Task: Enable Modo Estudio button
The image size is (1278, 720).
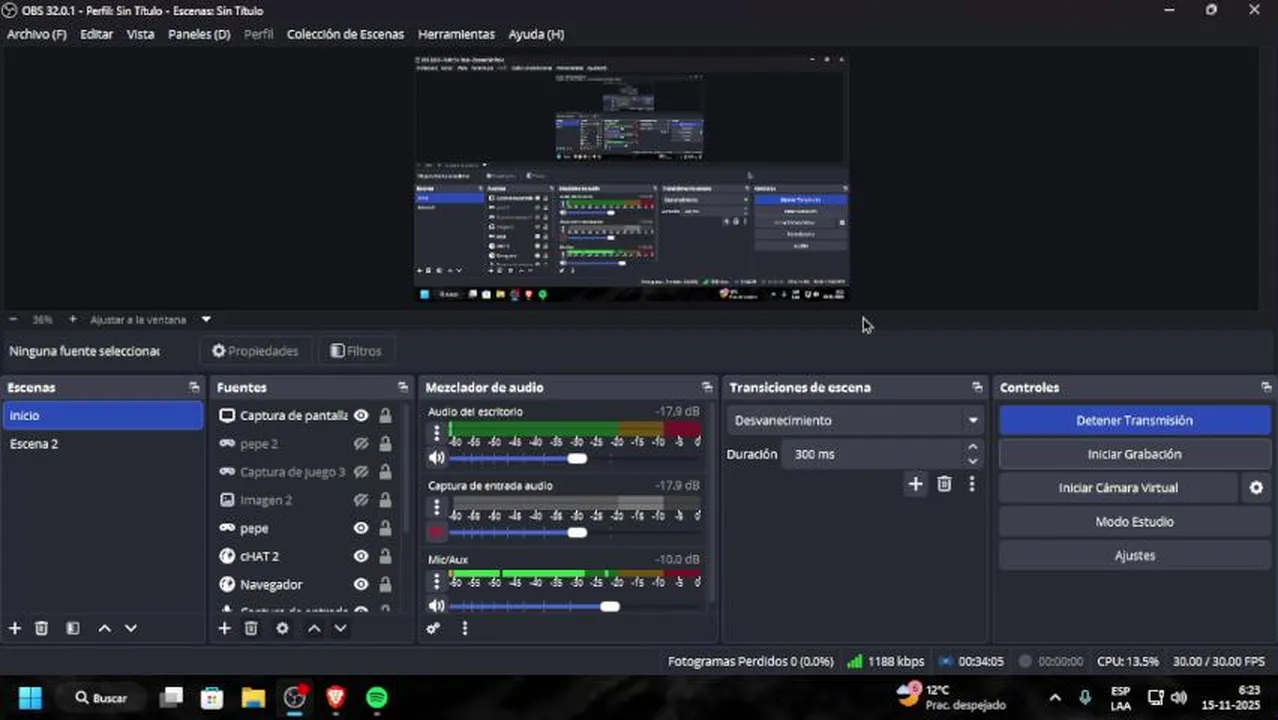Action: (1134, 522)
